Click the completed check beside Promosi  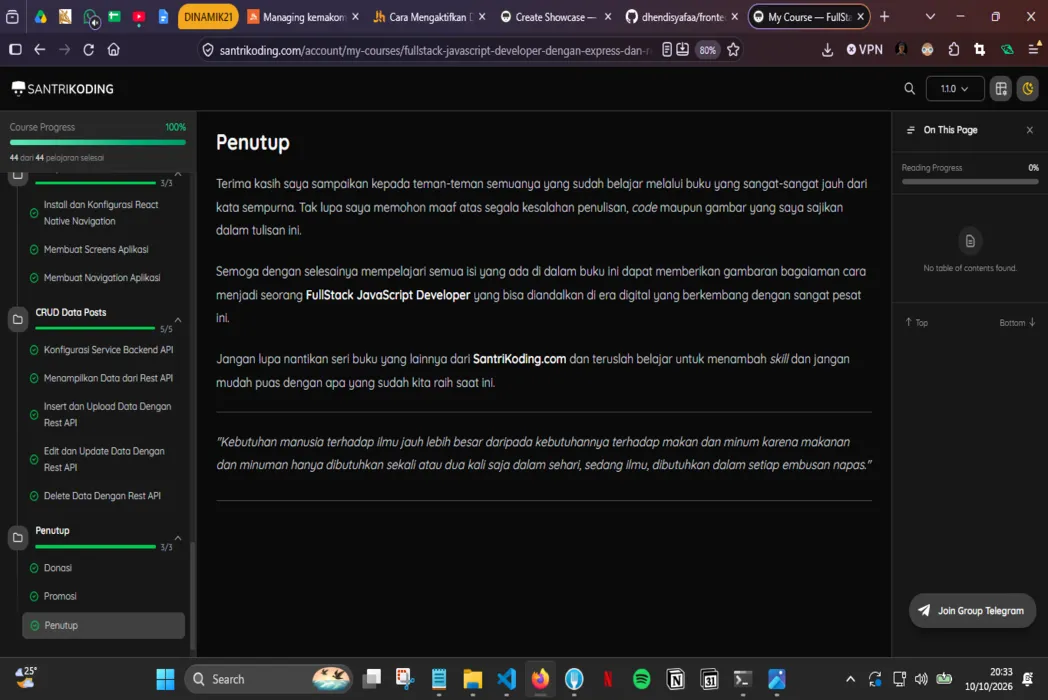tap(34, 596)
